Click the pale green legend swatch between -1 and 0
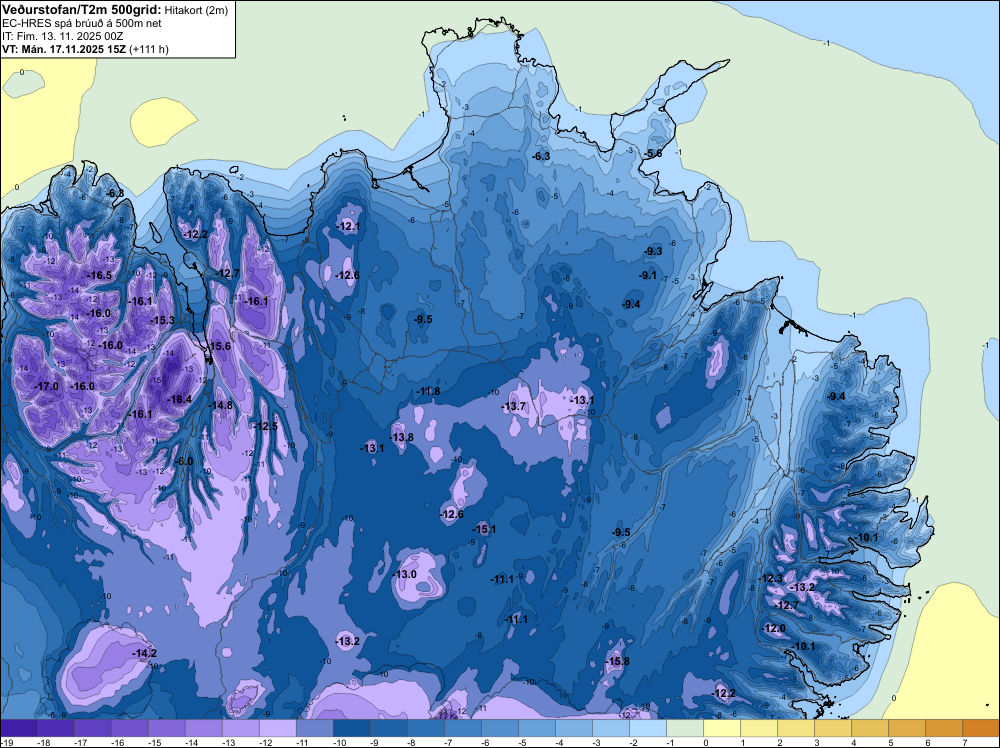1000x748 pixels. [x=685, y=728]
